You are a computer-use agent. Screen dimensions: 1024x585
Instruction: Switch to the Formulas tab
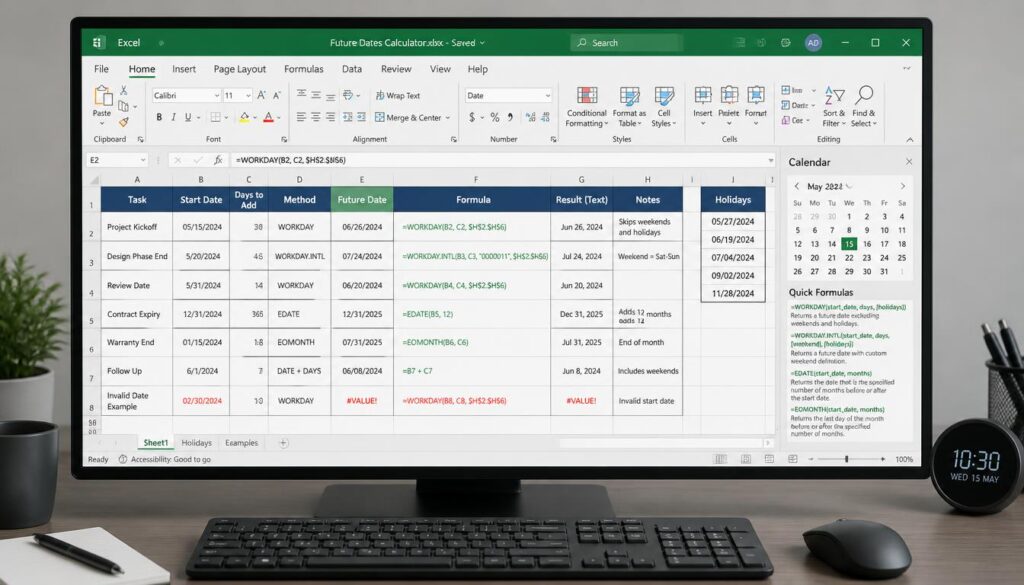[x=304, y=69]
